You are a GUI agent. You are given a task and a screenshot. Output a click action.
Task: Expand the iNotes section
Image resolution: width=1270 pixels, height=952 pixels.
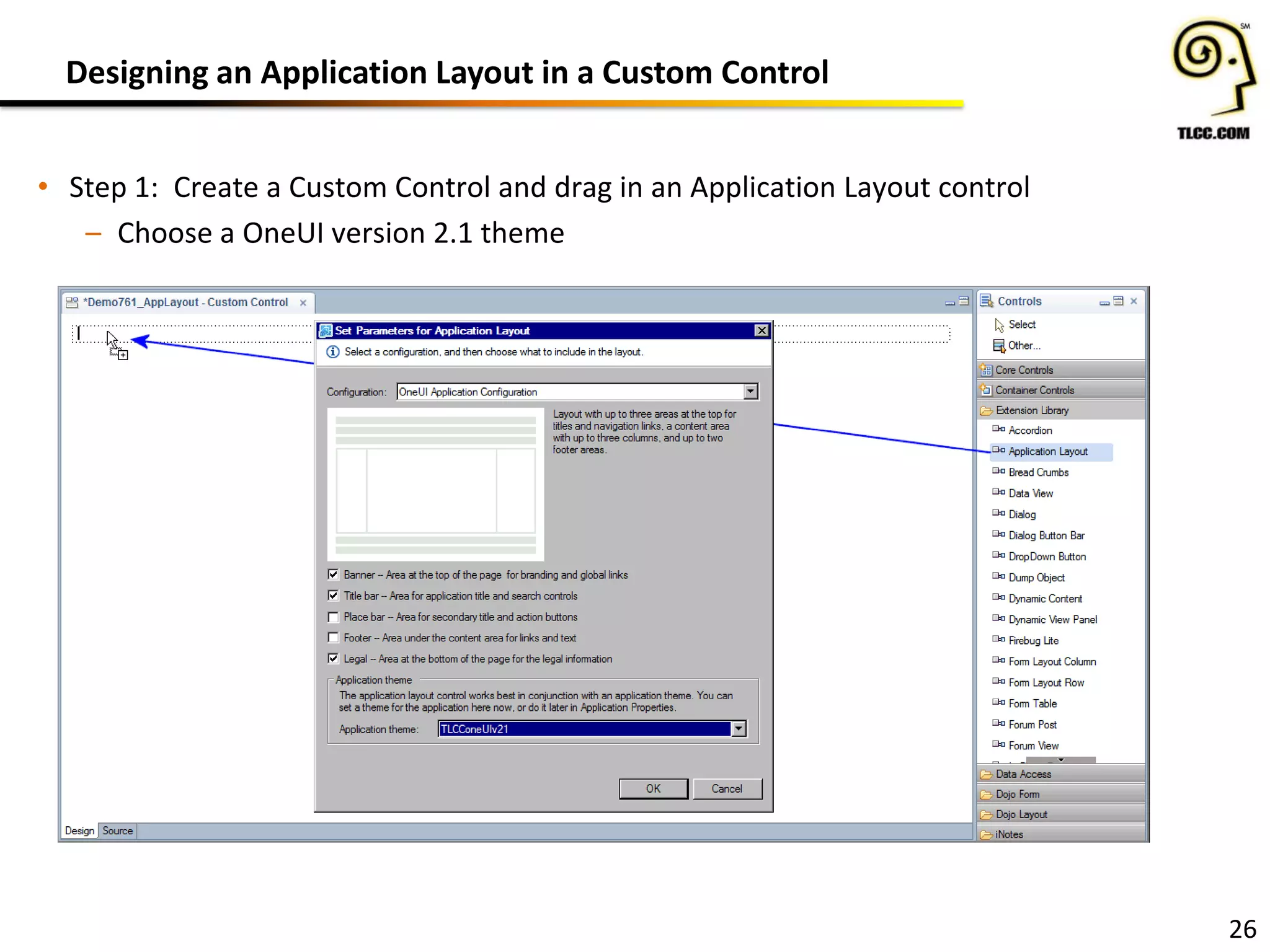click(1061, 834)
